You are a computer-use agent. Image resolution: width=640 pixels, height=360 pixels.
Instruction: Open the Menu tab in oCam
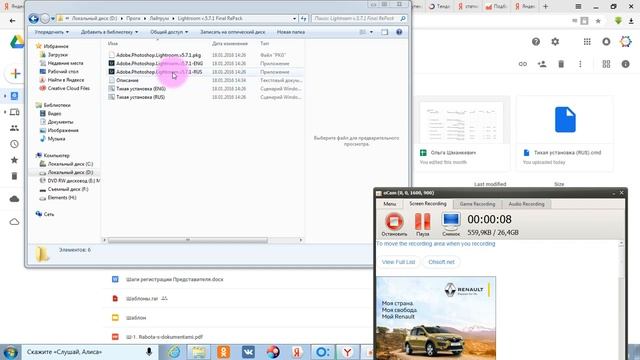click(389, 204)
